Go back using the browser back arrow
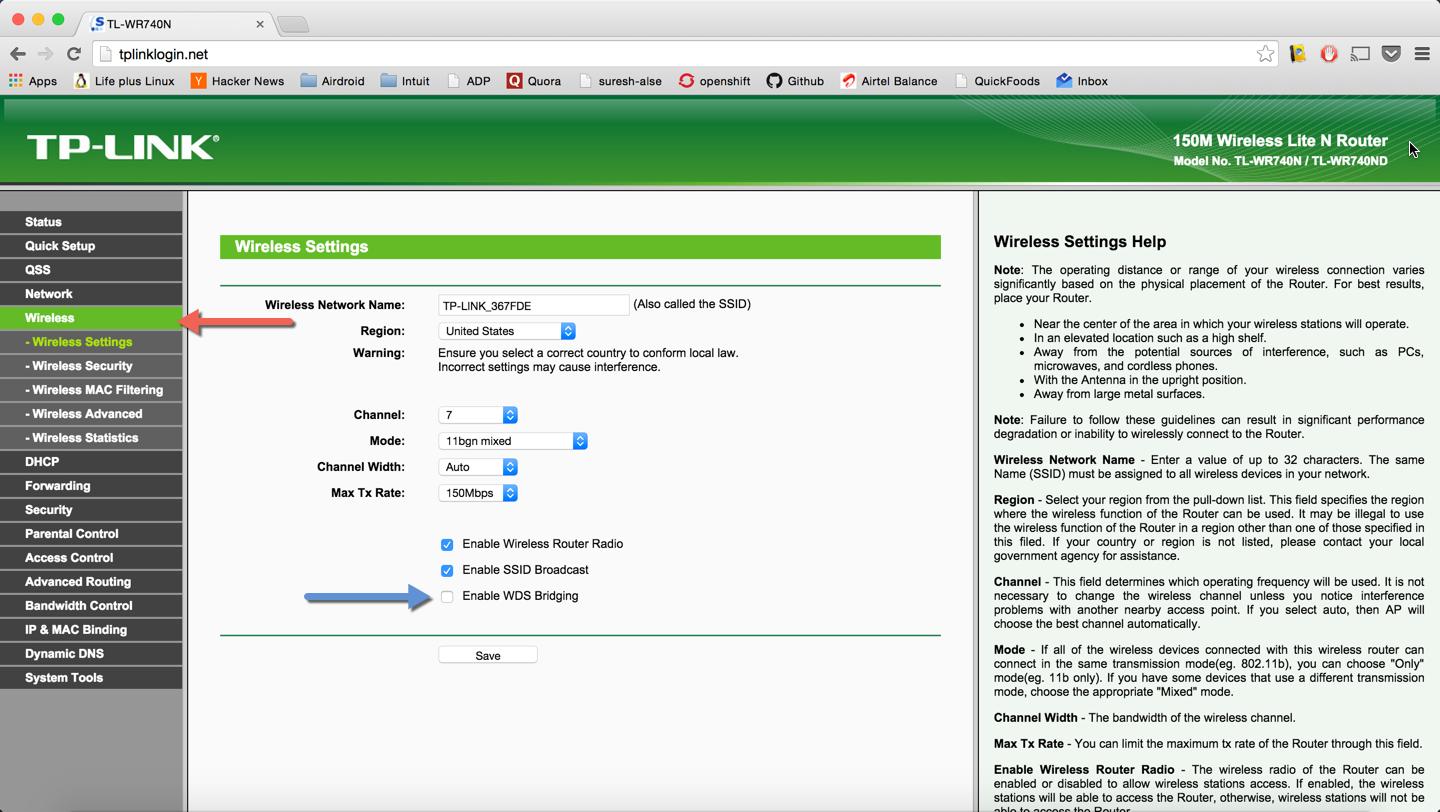This screenshot has width=1440, height=812. tap(18, 54)
